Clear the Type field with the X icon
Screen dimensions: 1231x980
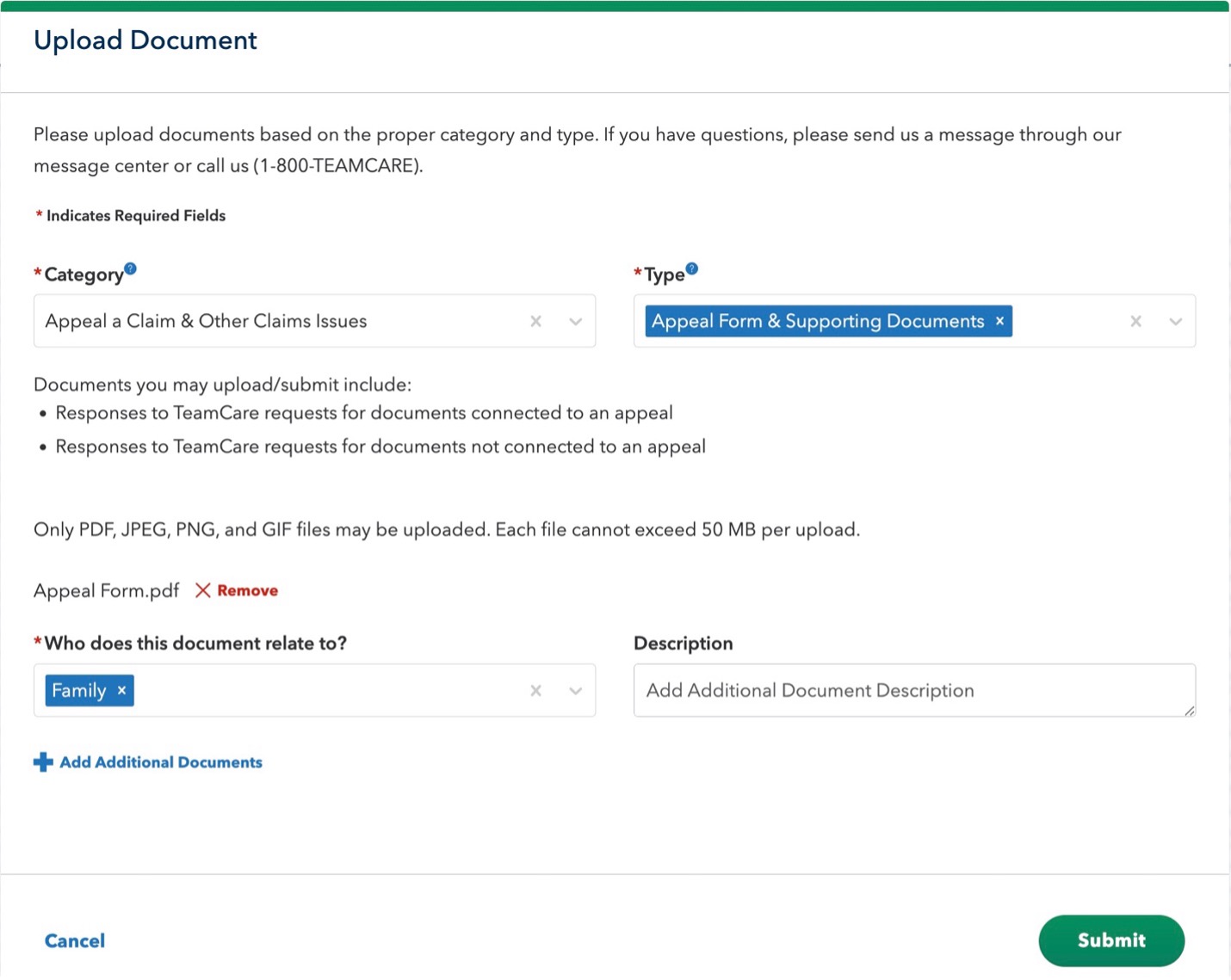(x=1135, y=321)
